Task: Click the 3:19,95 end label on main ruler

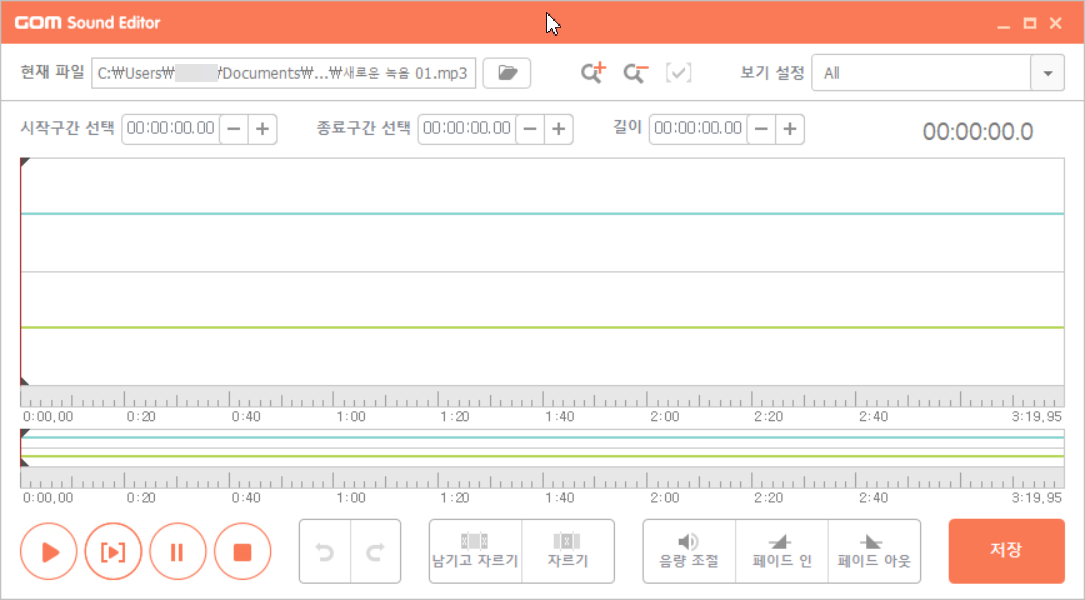Action: coord(1036,417)
